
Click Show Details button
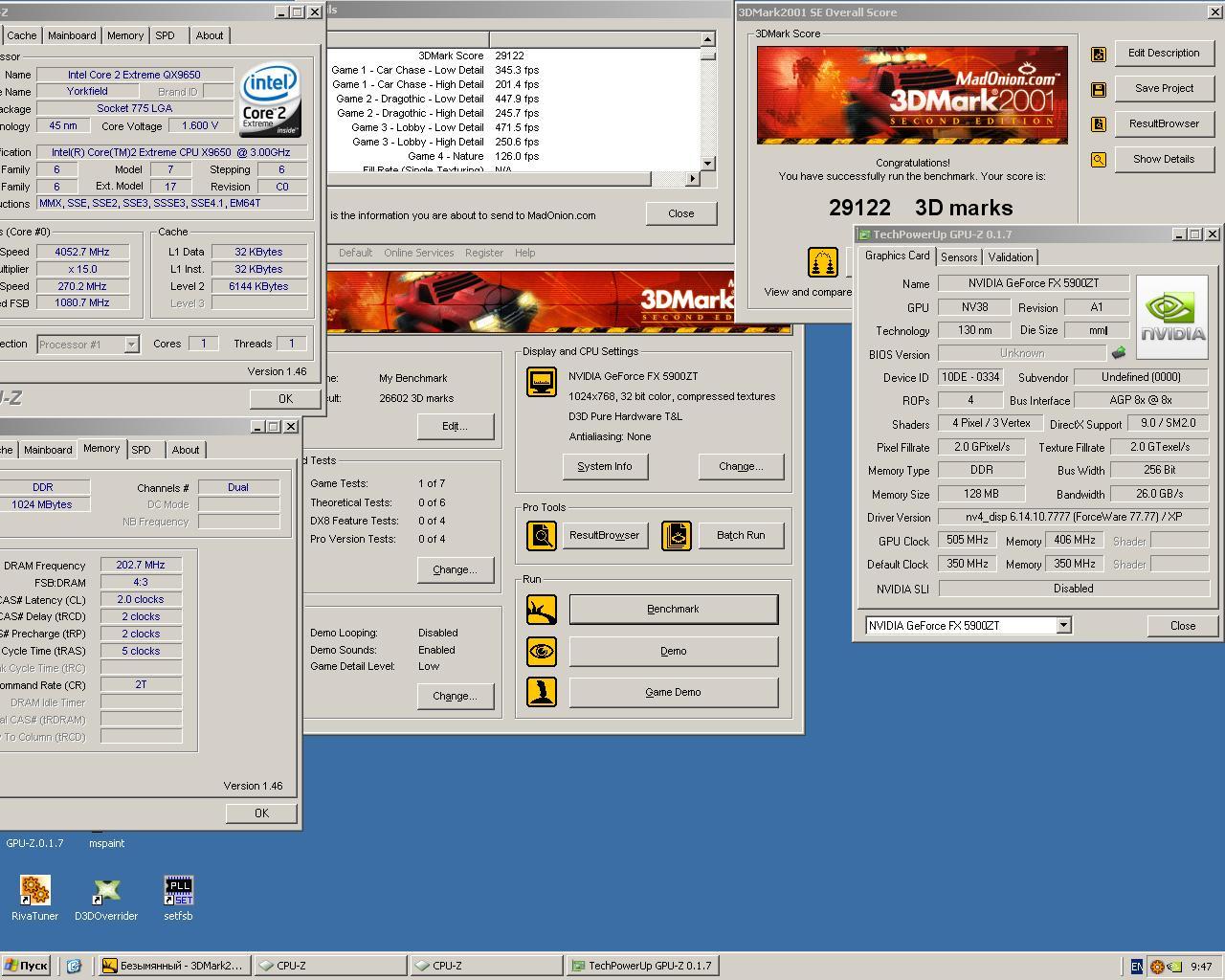(1164, 159)
